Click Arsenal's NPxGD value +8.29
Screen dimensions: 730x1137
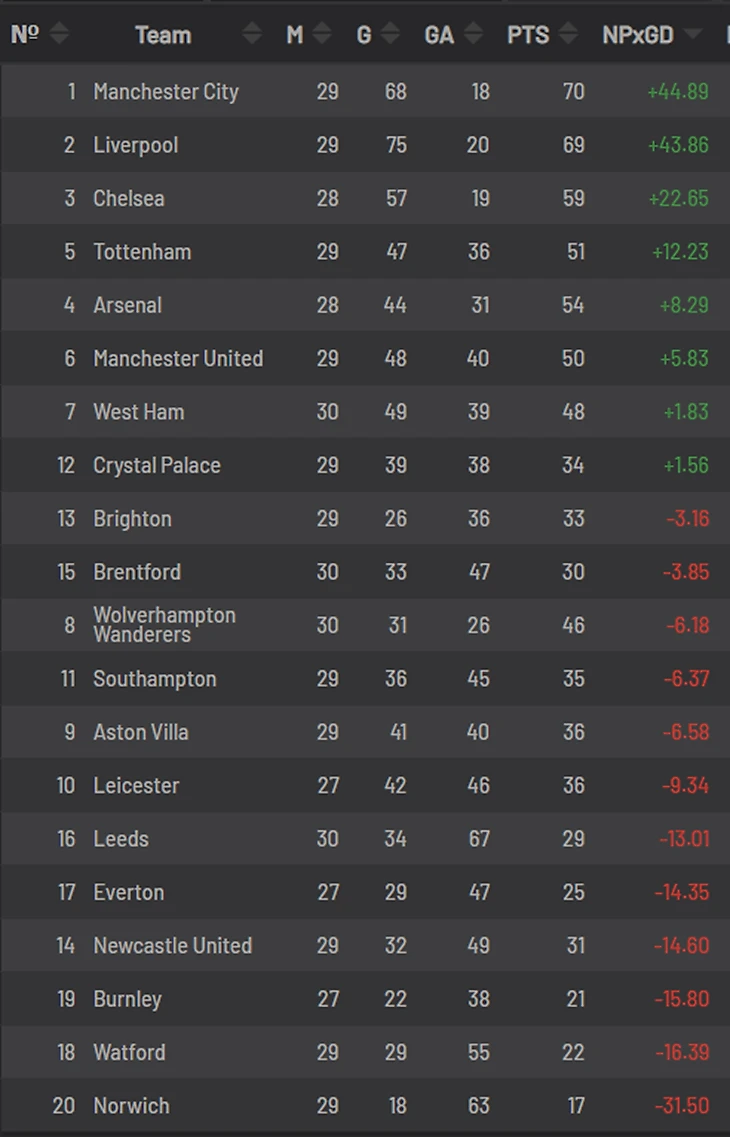(683, 305)
